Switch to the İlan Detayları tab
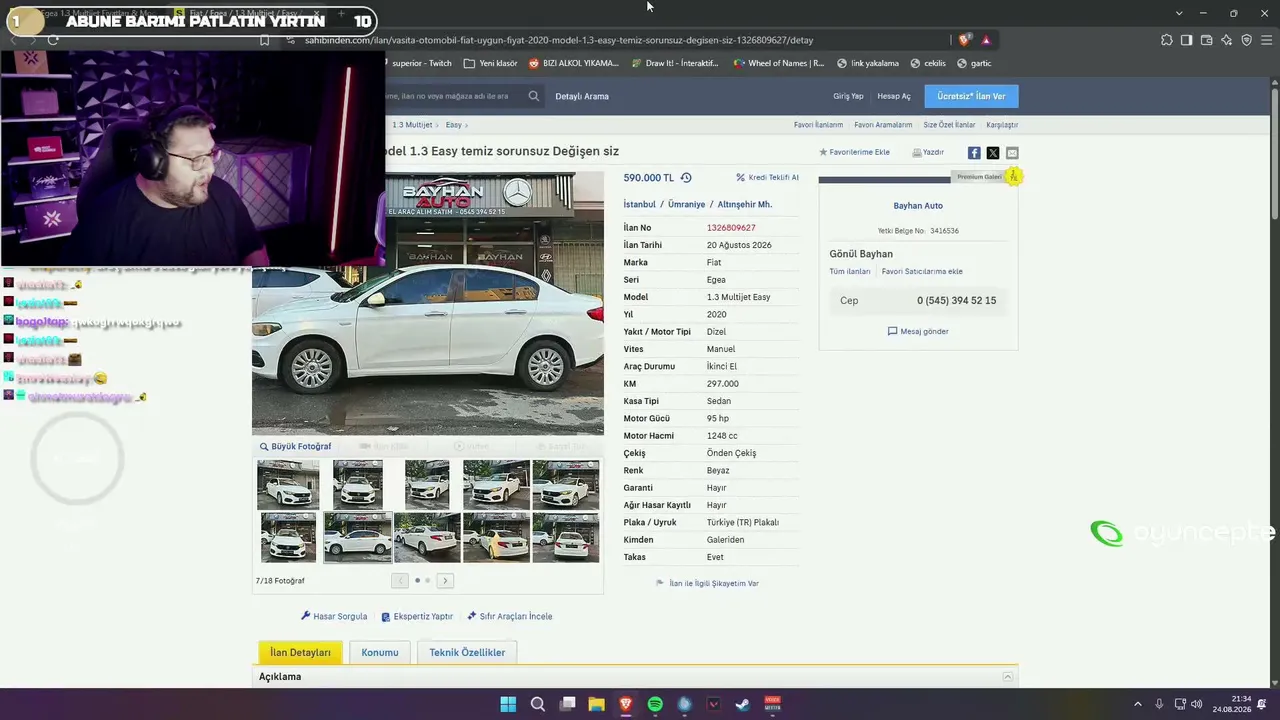1280x720 pixels. click(300, 652)
